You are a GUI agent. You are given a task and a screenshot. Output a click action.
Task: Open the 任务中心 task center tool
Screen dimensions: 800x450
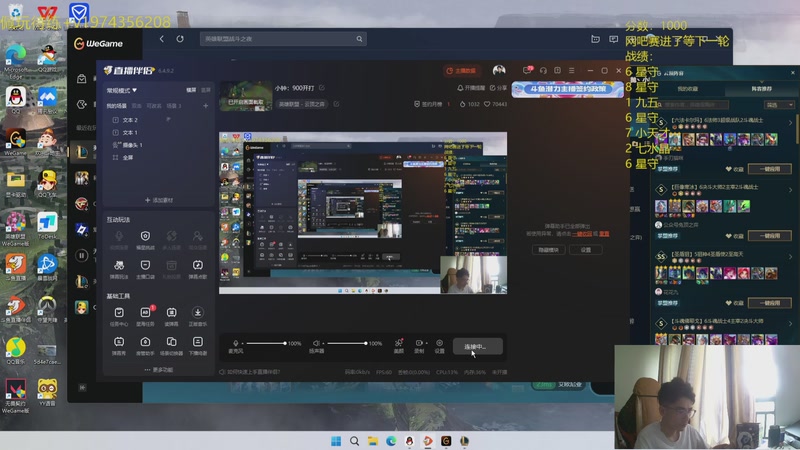coord(119,312)
